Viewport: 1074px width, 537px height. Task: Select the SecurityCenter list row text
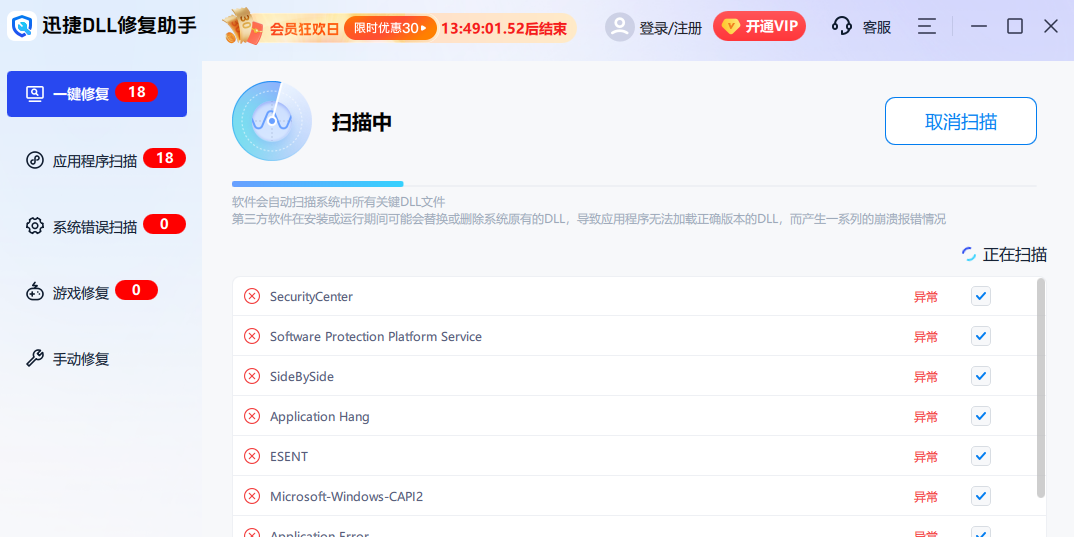click(311, 297)
